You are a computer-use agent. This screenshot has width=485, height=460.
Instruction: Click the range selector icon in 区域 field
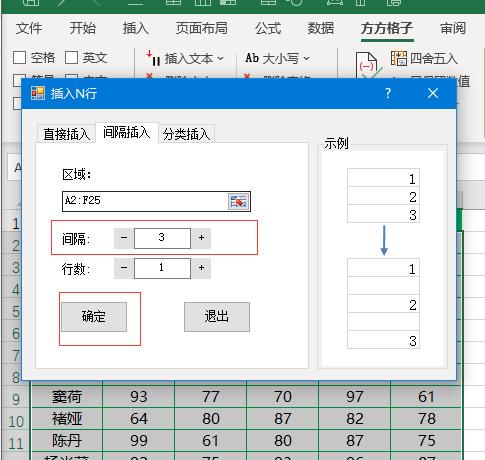pos(239,202)
